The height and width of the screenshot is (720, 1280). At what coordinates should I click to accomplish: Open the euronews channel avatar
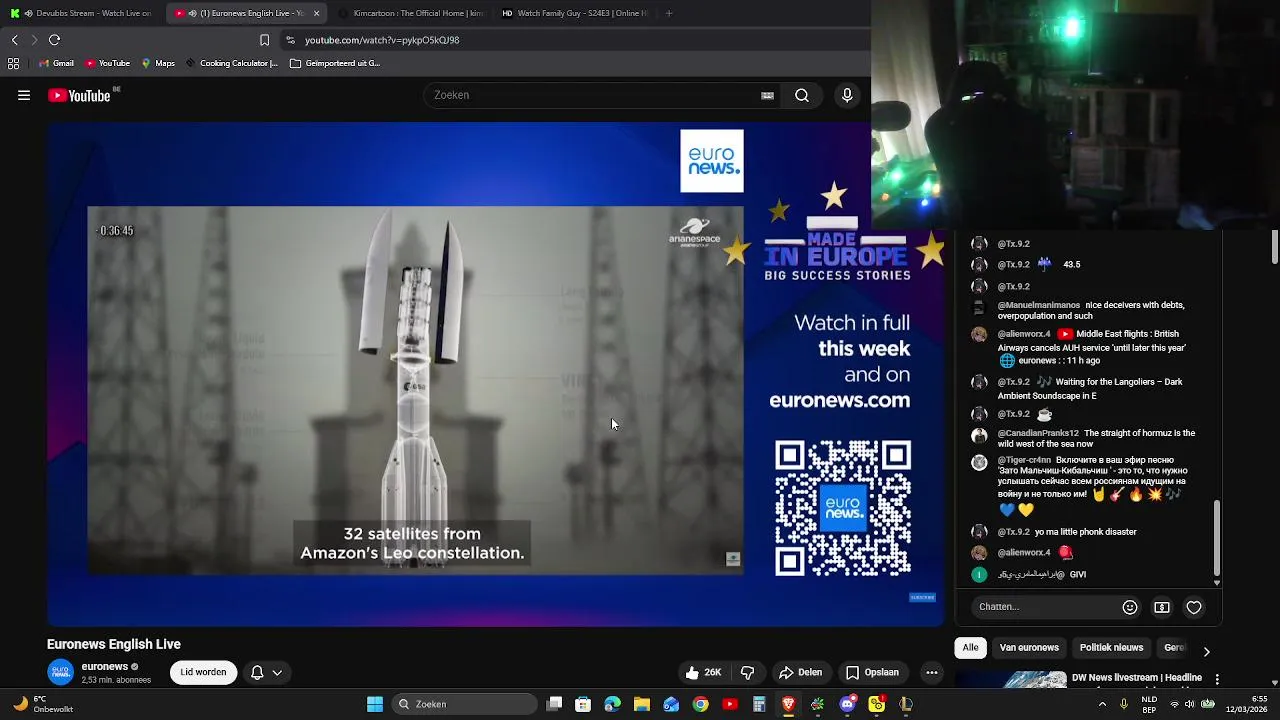[x=61, y=673]
